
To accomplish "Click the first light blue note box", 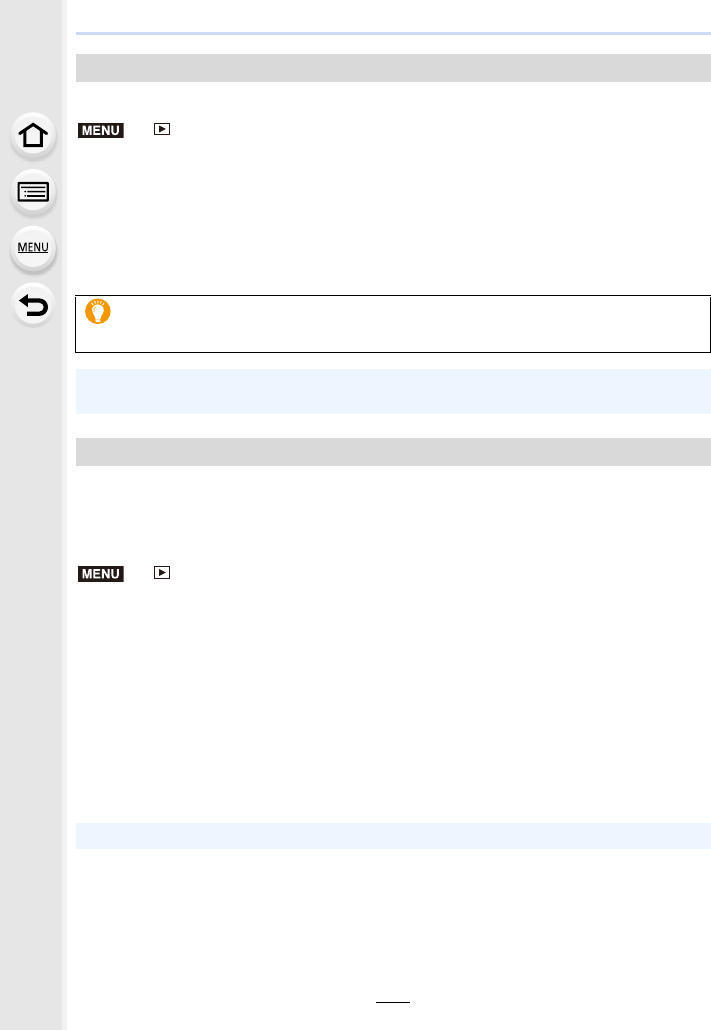I will coord(393,392).
